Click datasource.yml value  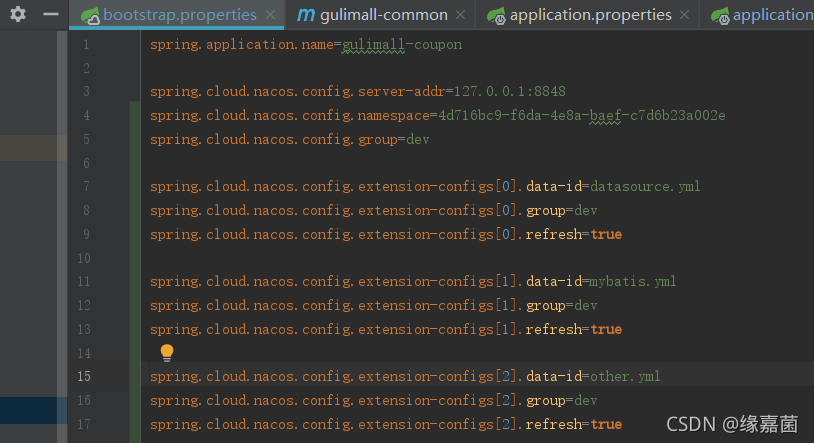pyautogui.click(x=645, y=186)
